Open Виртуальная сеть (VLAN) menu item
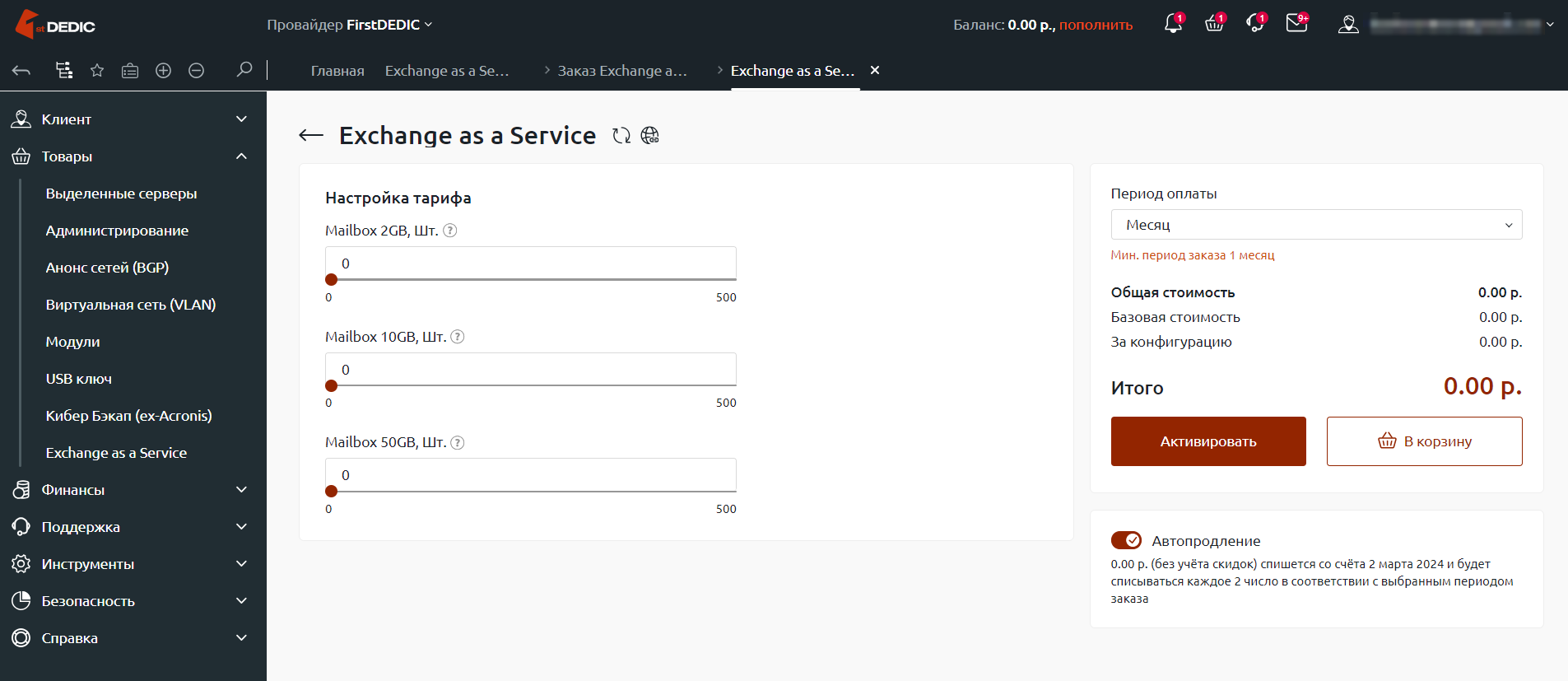The height and width of the screenshot is (681, 1568). coord(131,305)
